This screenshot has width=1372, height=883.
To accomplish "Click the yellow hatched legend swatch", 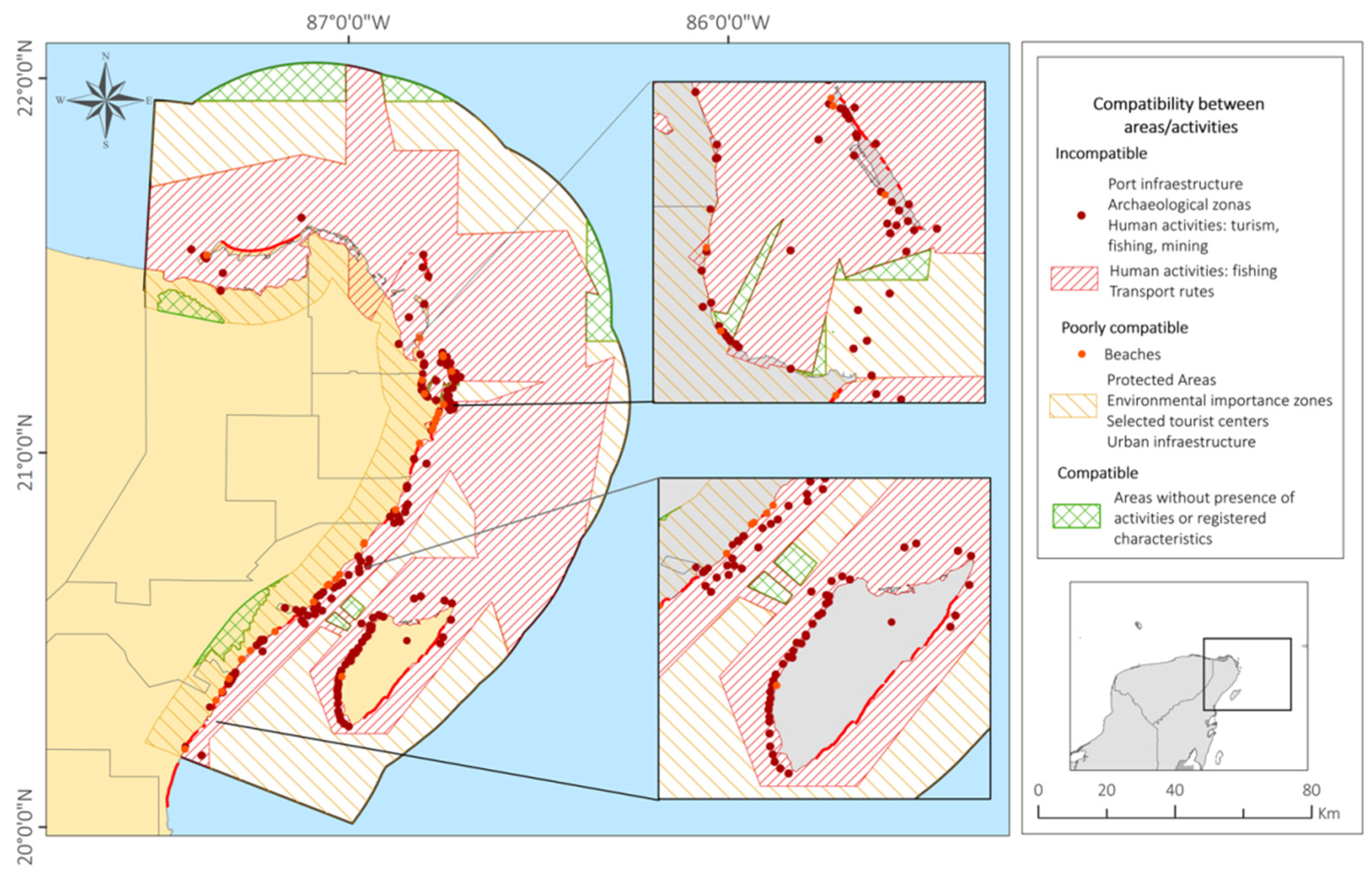I will 1073,406.
